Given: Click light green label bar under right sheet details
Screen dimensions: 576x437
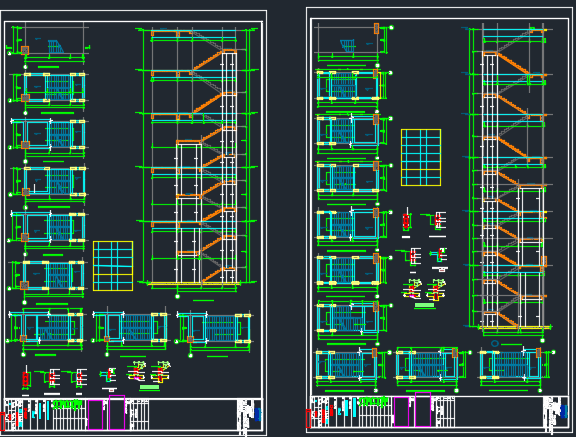Looking at the screenshot, I should click(424, 305).
